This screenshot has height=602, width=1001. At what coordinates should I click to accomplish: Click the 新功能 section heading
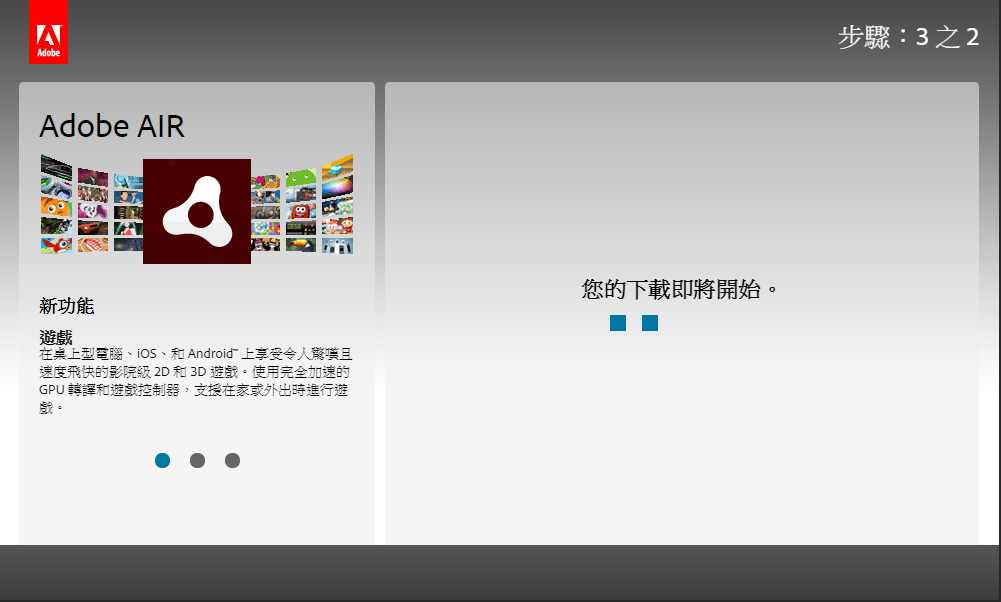pos(67,306)
